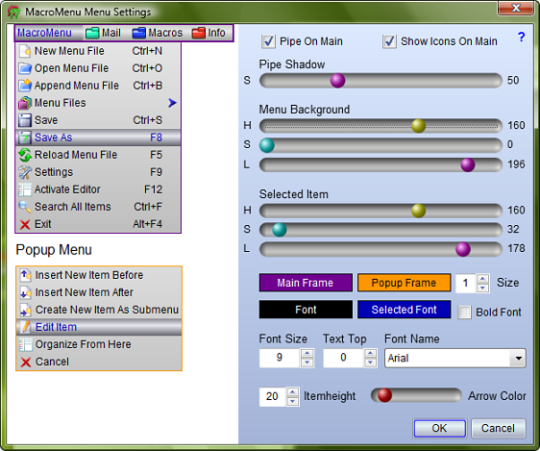Image resolution: width=540 pixels, height=451 pixels.
Task: Increase the Text Top value
Action: pyautogui.click(x=370, y=353)
